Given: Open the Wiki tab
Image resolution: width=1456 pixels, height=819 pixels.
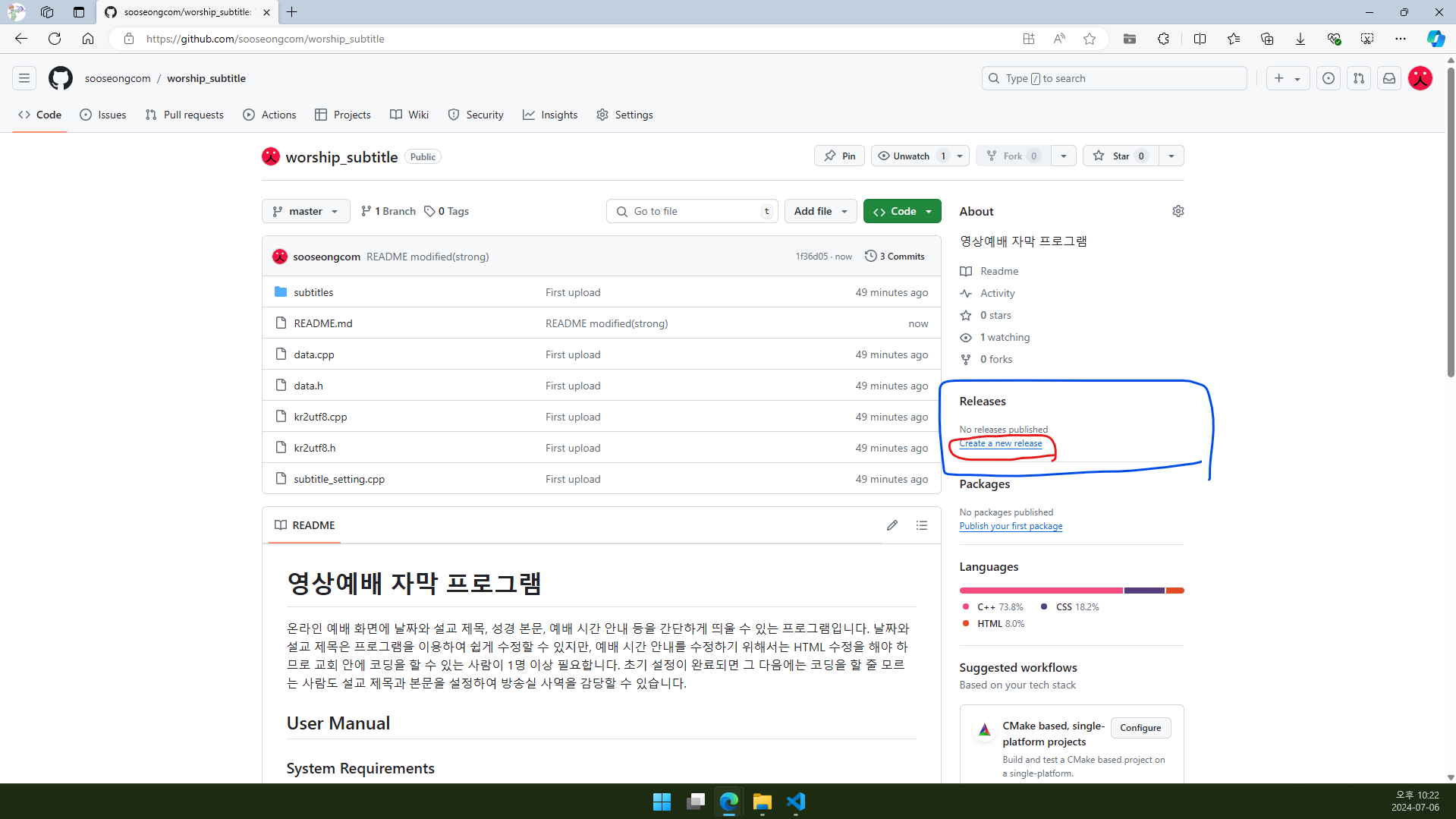Looking at the screenshot, I should (410, 115).
